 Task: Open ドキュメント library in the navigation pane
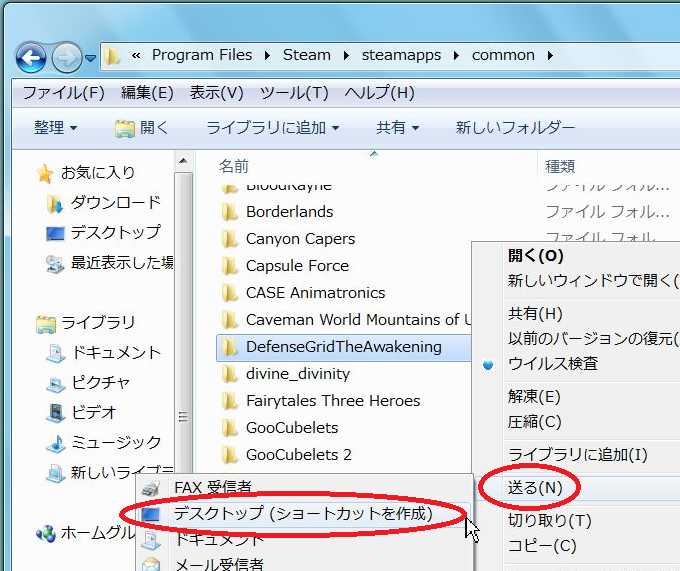click(x=104, y=352)
